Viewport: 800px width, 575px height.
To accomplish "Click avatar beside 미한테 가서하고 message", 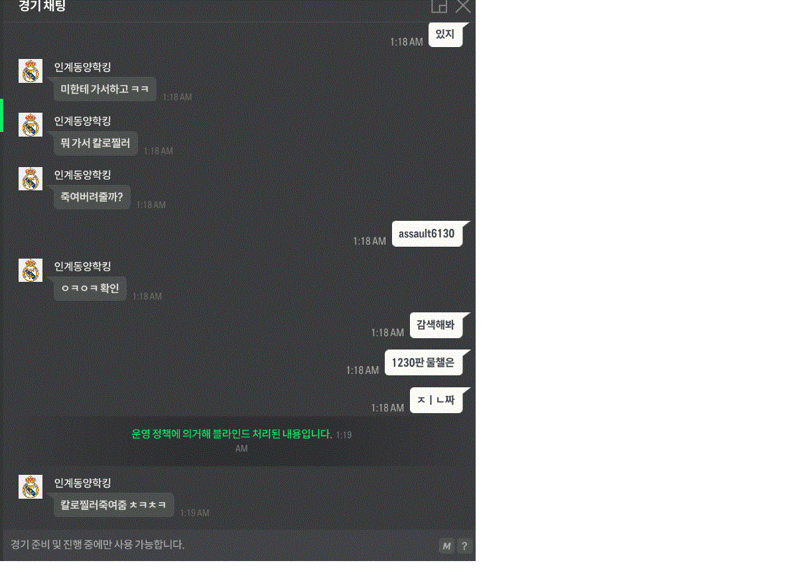I will point(31,71).
